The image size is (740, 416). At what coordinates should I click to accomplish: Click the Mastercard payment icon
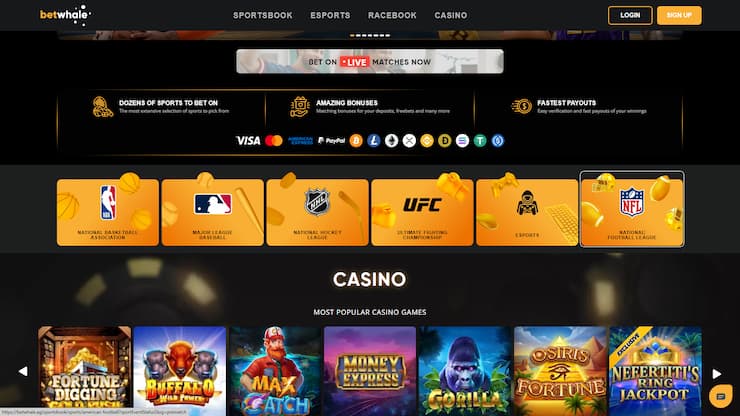tap(274, 141)
